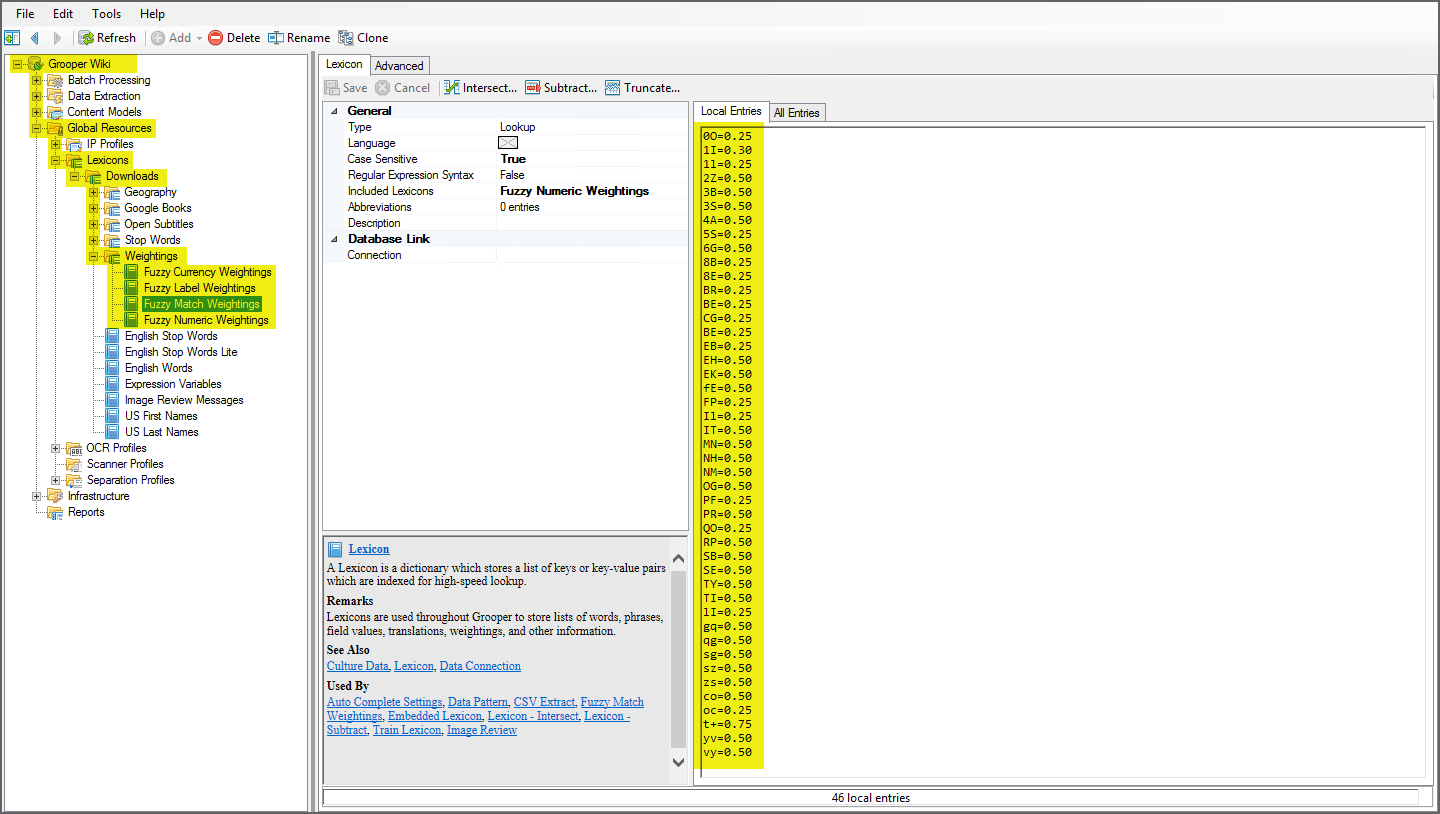Collapse the Weightings folder node
Screen dimensions: 1440x814
(93, 256)
